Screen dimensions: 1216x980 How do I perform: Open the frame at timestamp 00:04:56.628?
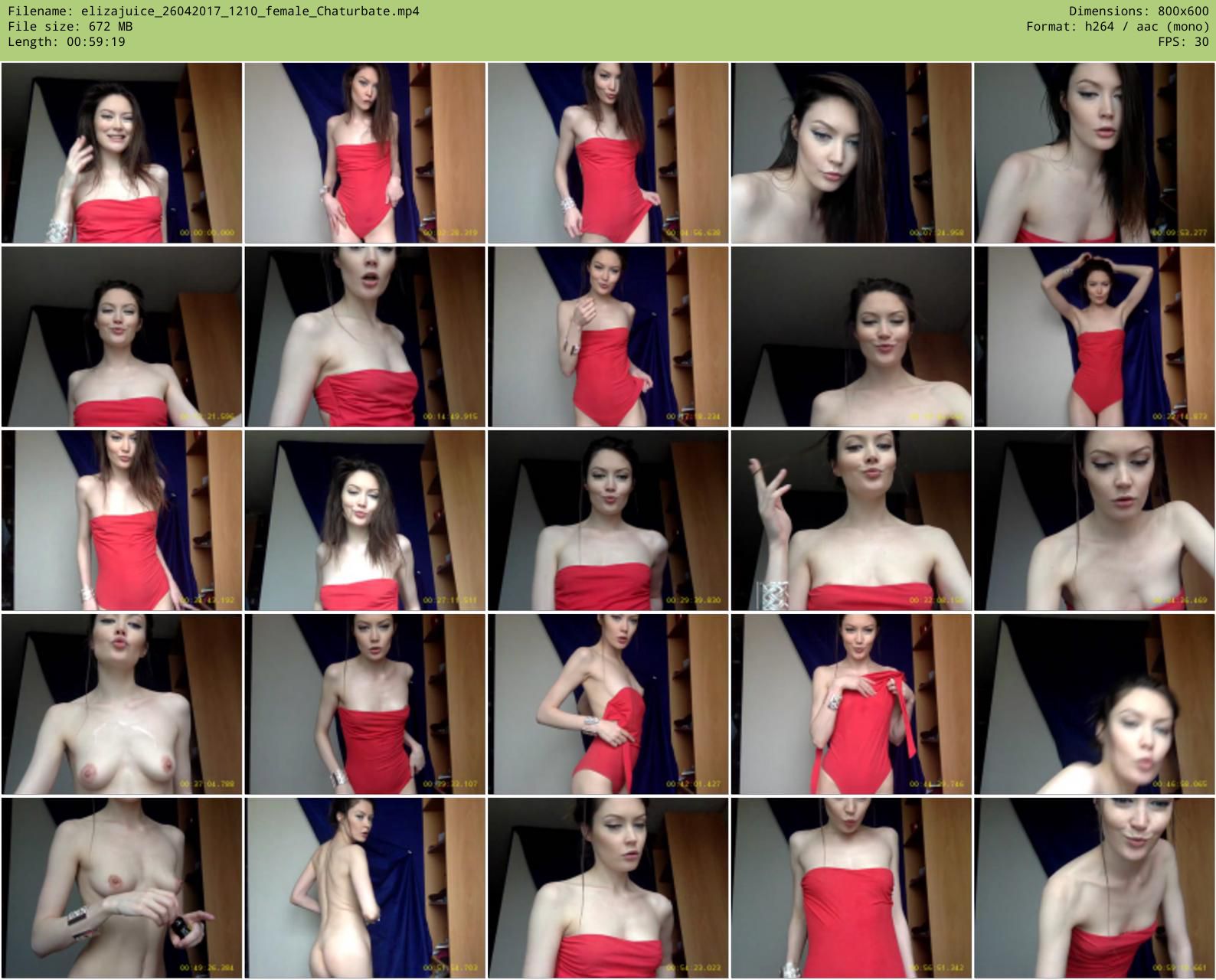pyautogui.click(x=608, y=153)
